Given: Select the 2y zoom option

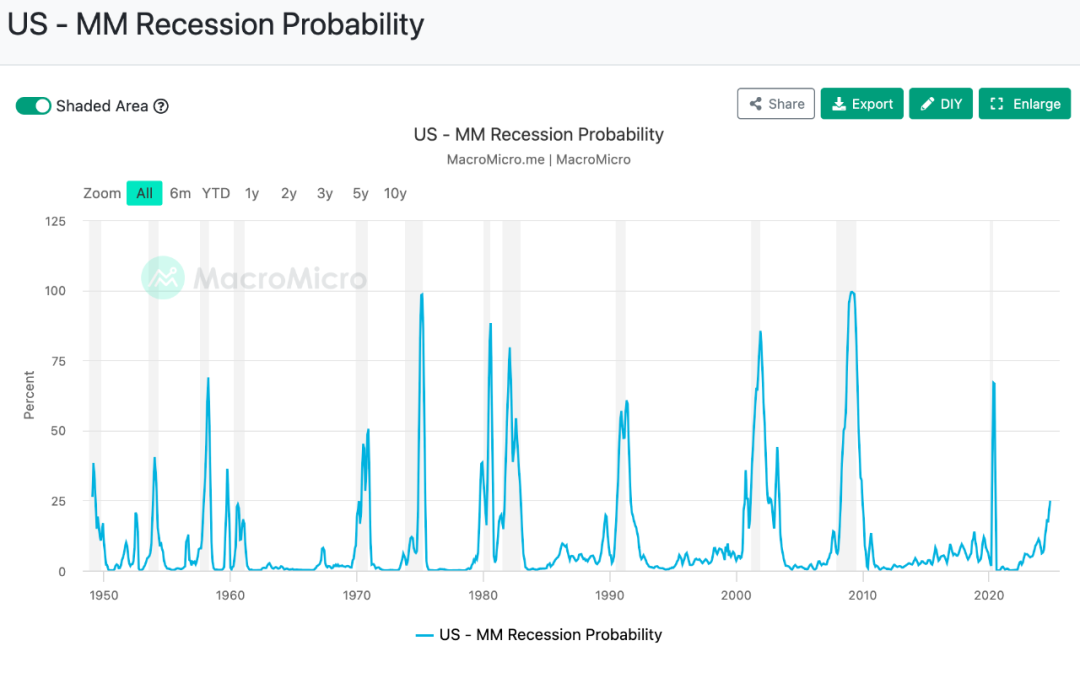Looking at the screenshot, I should coord(289,194).
